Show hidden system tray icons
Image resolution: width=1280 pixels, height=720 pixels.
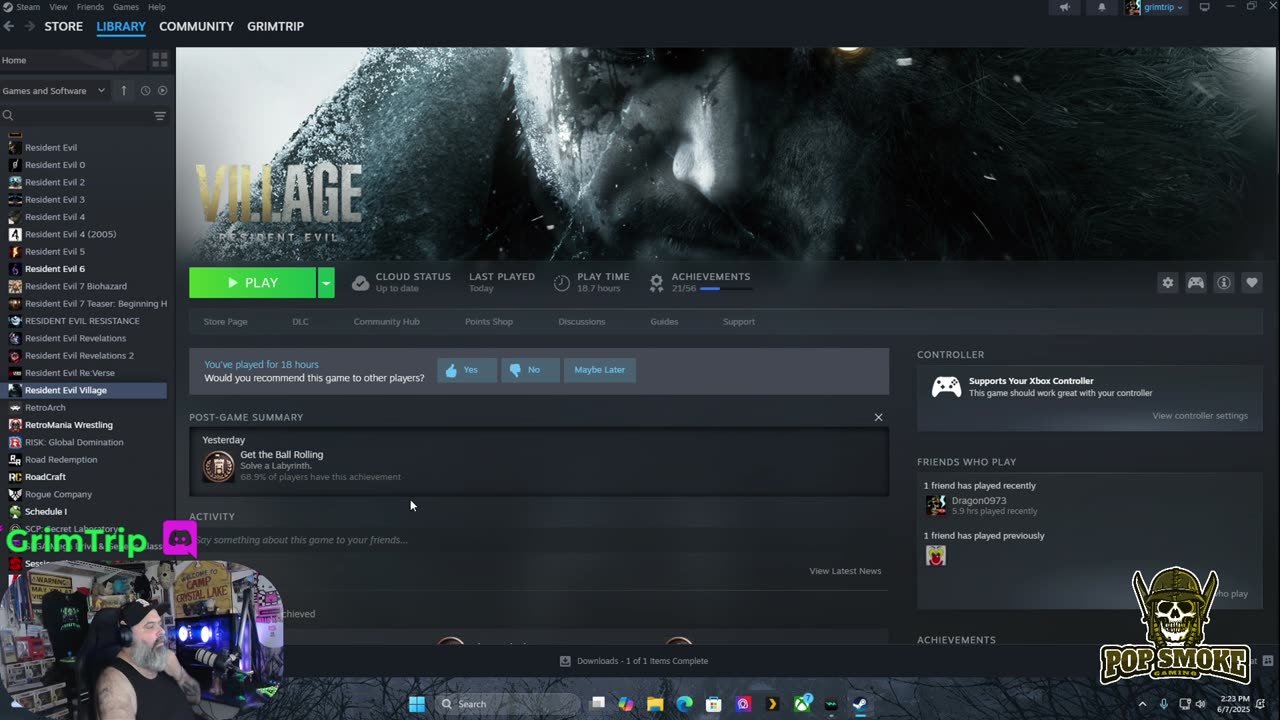pyautogui.click(x=1143, y=704)
